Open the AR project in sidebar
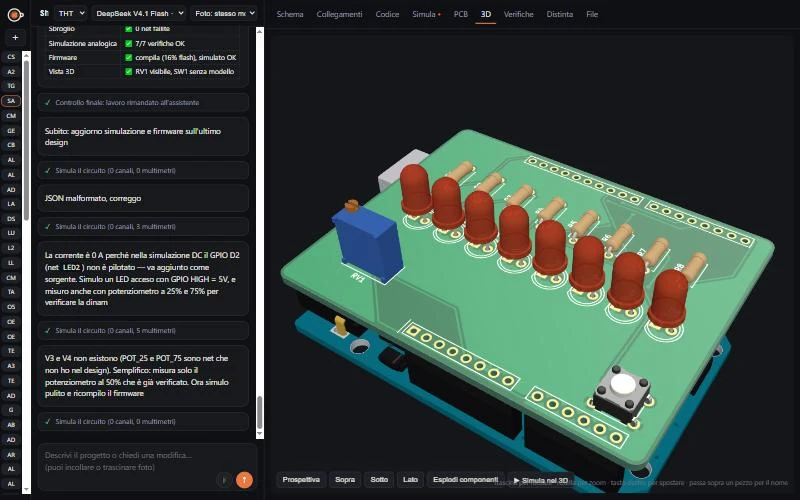 tap(11, 454)
